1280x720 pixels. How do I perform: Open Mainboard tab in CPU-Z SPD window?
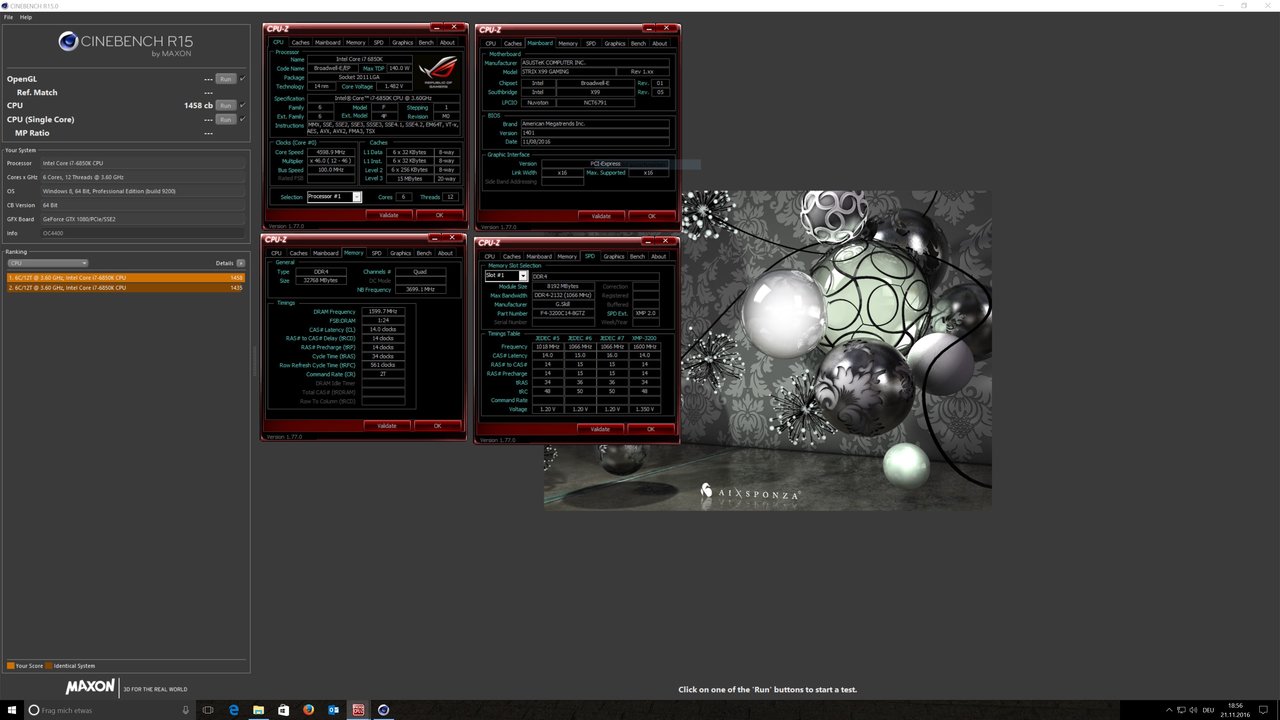539,257
